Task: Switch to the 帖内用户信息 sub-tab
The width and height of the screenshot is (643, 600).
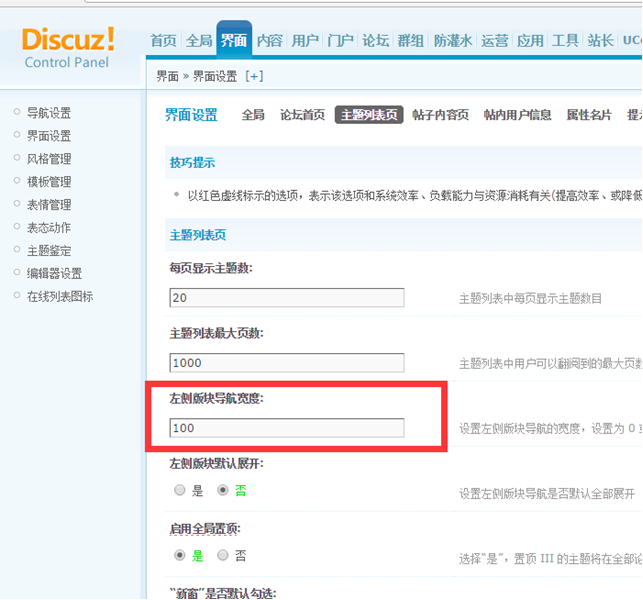Action: [518, 115]
